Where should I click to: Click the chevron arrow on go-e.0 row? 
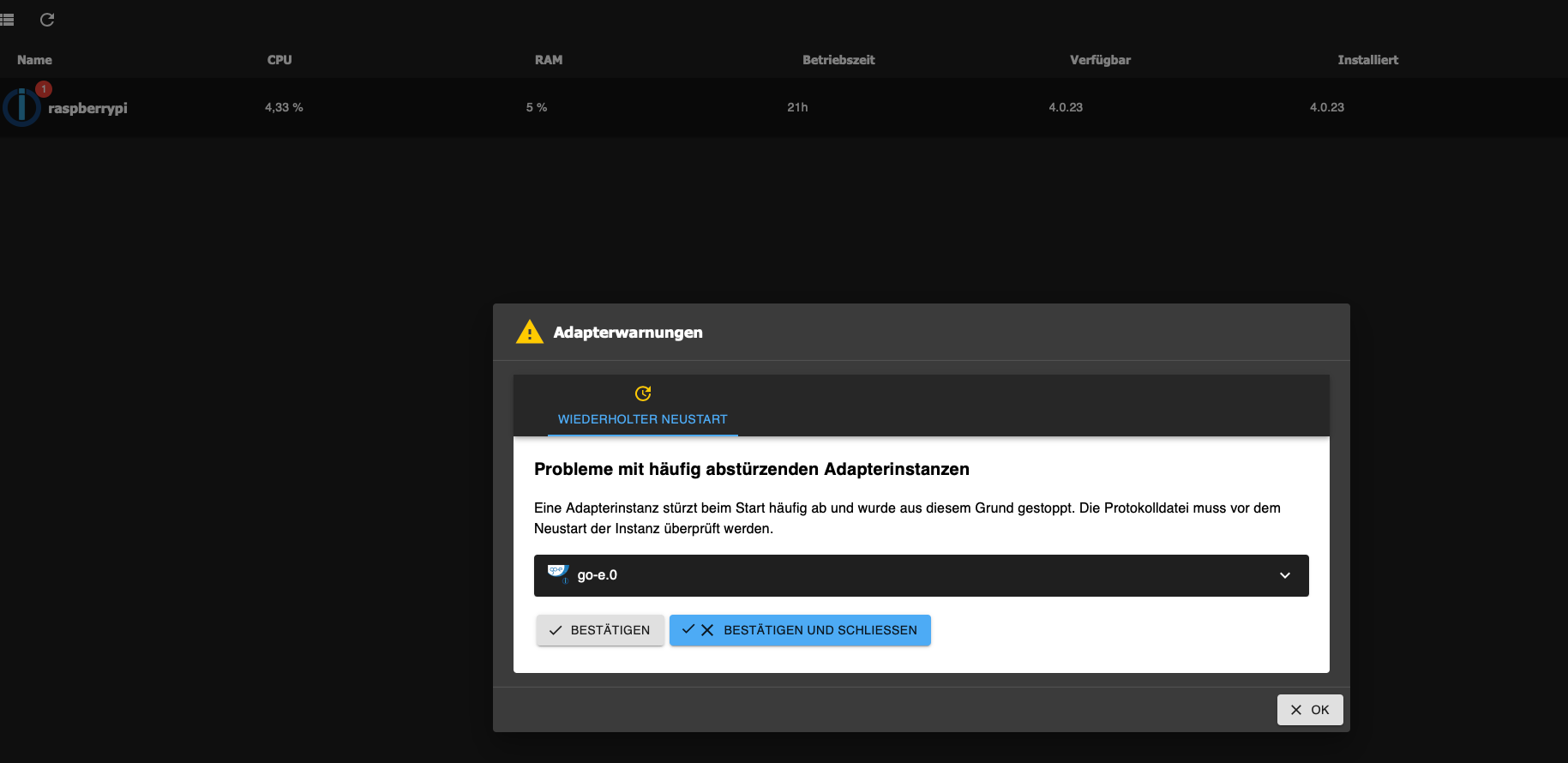coord(1284,575)
